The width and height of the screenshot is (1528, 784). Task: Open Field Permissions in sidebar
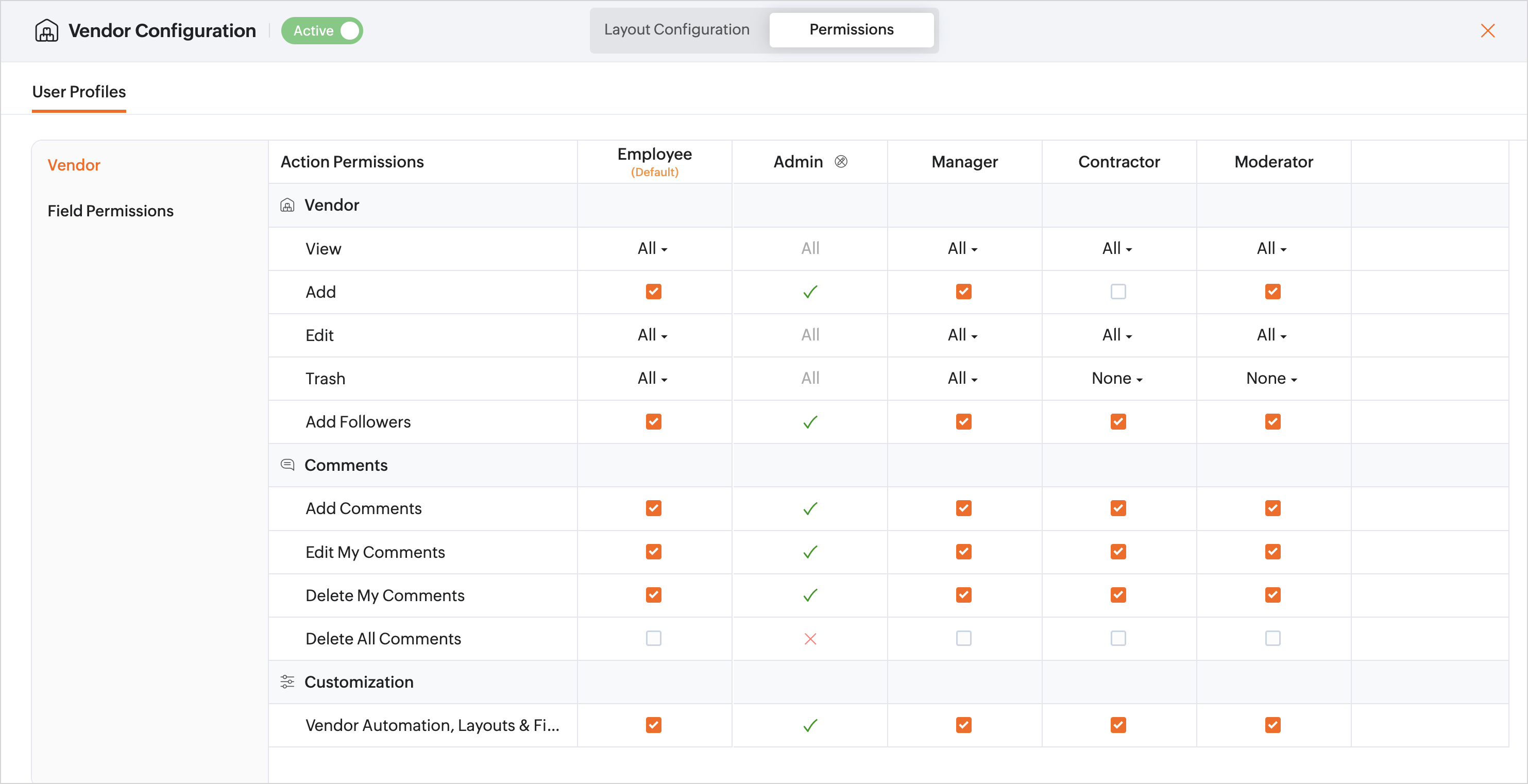(110, 211)
